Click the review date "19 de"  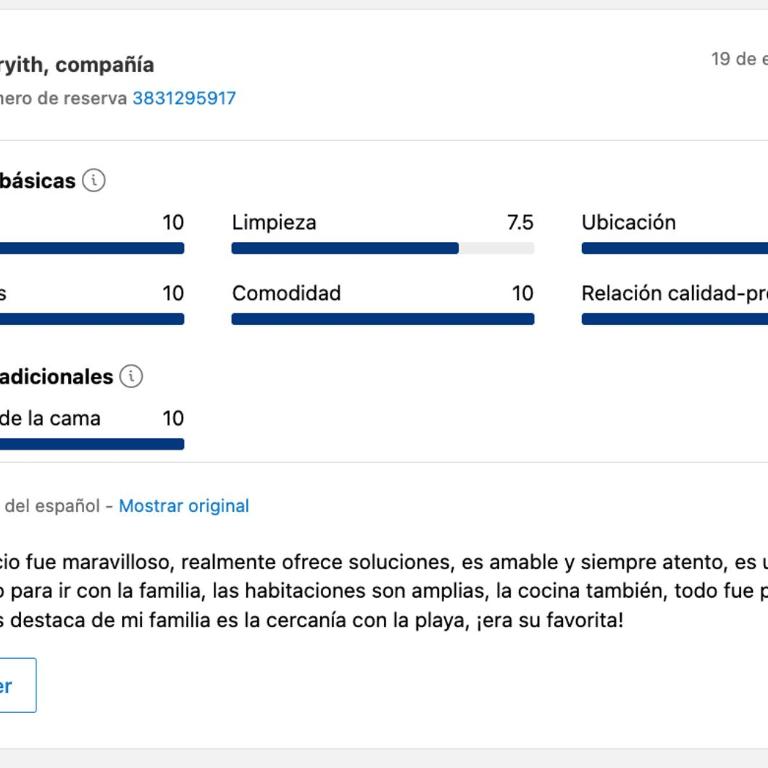pyautogui.click(x=738, y=59)
